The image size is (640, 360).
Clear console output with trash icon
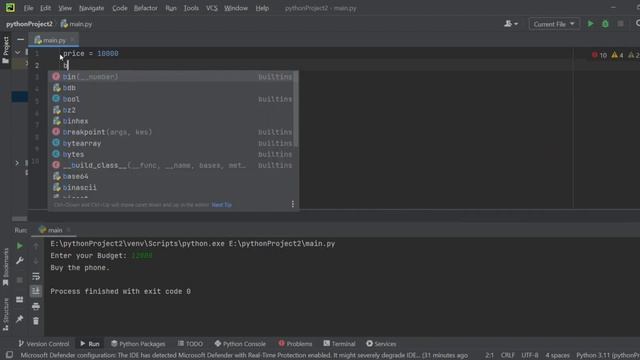[x=36, y=321]
